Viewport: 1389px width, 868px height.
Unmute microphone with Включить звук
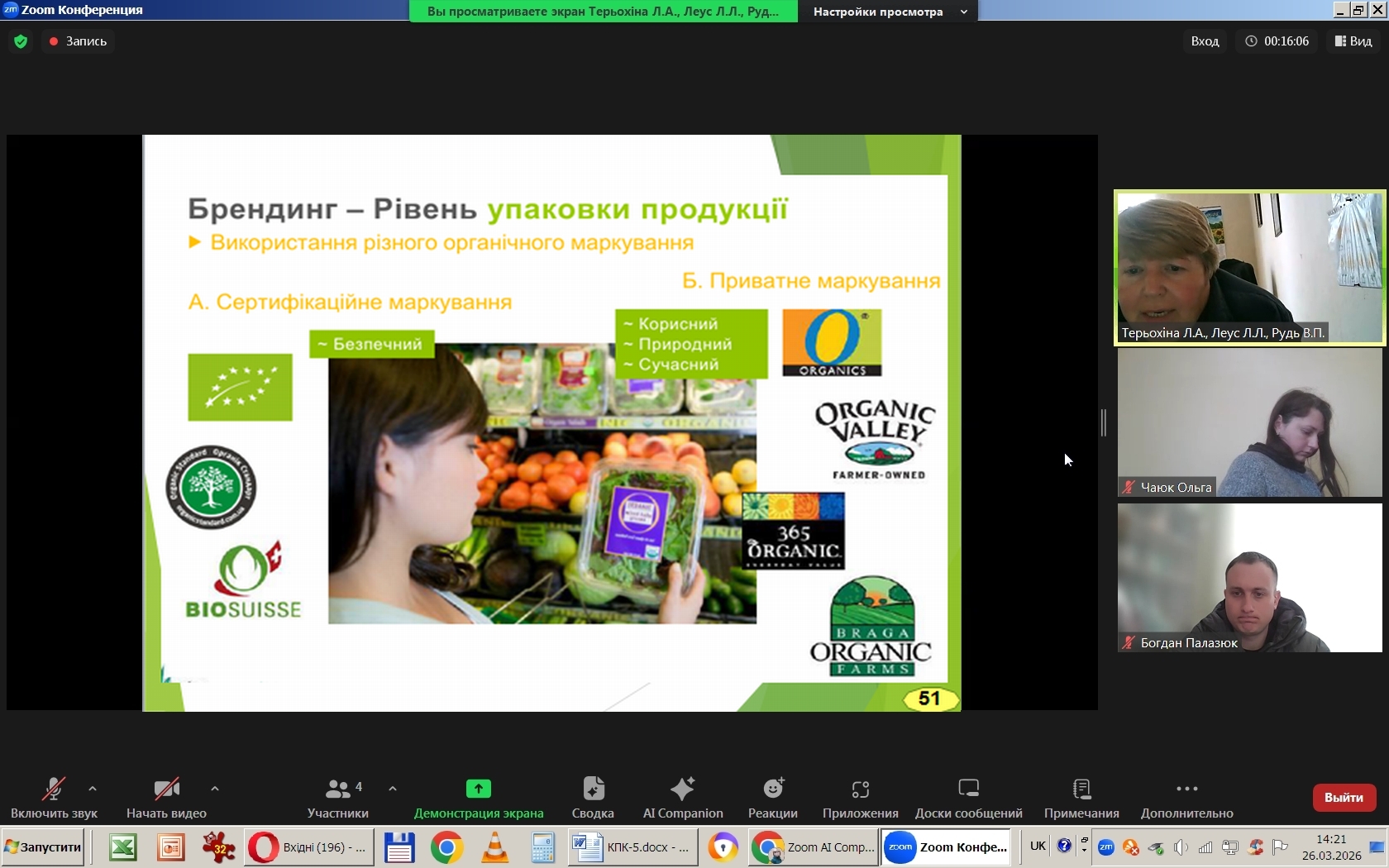click(x=54, y=789)
